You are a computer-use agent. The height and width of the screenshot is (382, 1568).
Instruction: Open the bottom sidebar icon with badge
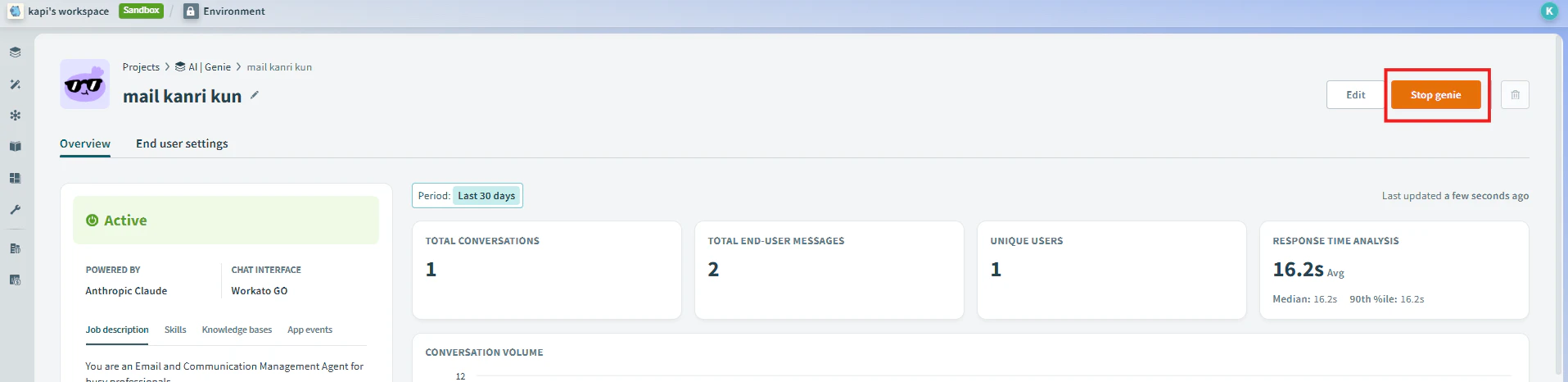click(15, 280)
